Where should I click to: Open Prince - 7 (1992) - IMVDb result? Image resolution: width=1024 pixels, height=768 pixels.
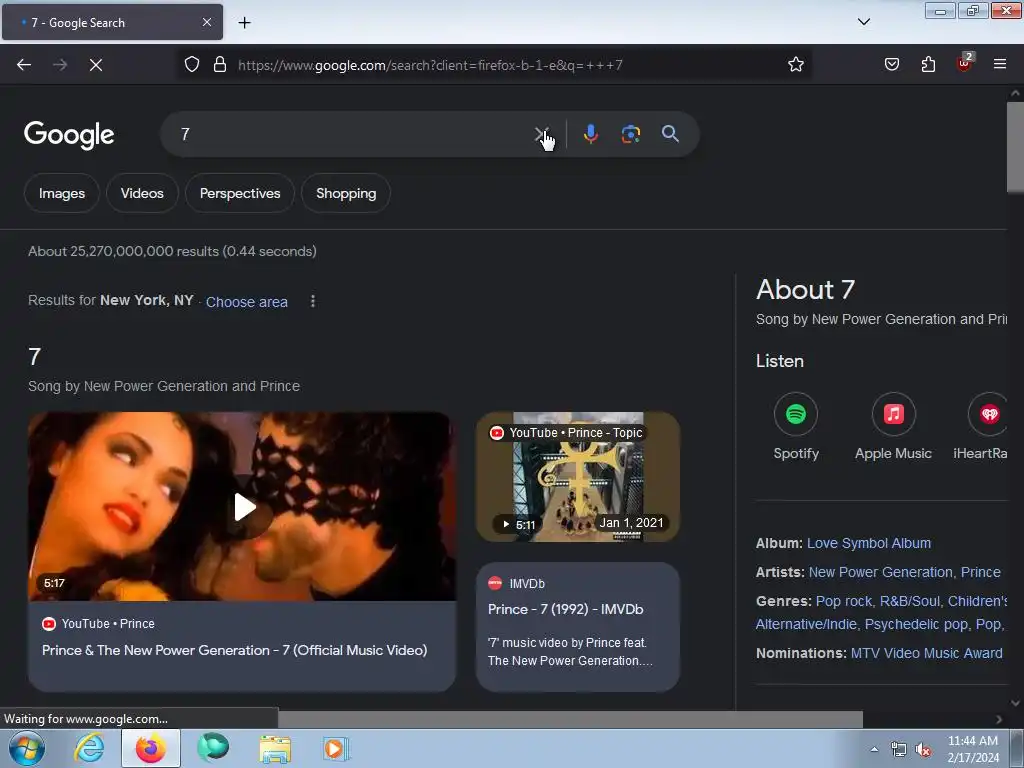[566, 609]
